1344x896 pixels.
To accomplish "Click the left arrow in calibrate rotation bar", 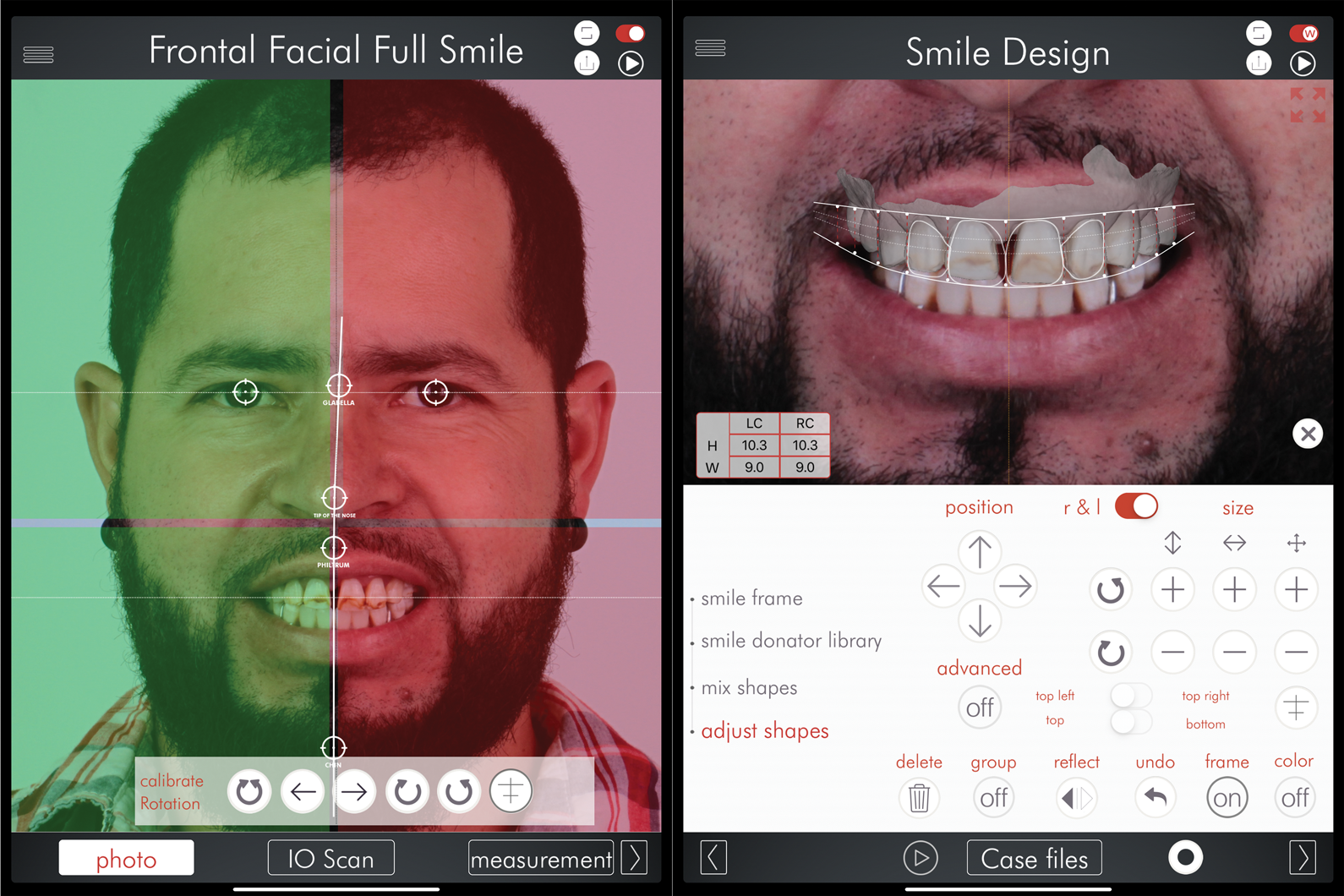I will click(x=303, y=792).
